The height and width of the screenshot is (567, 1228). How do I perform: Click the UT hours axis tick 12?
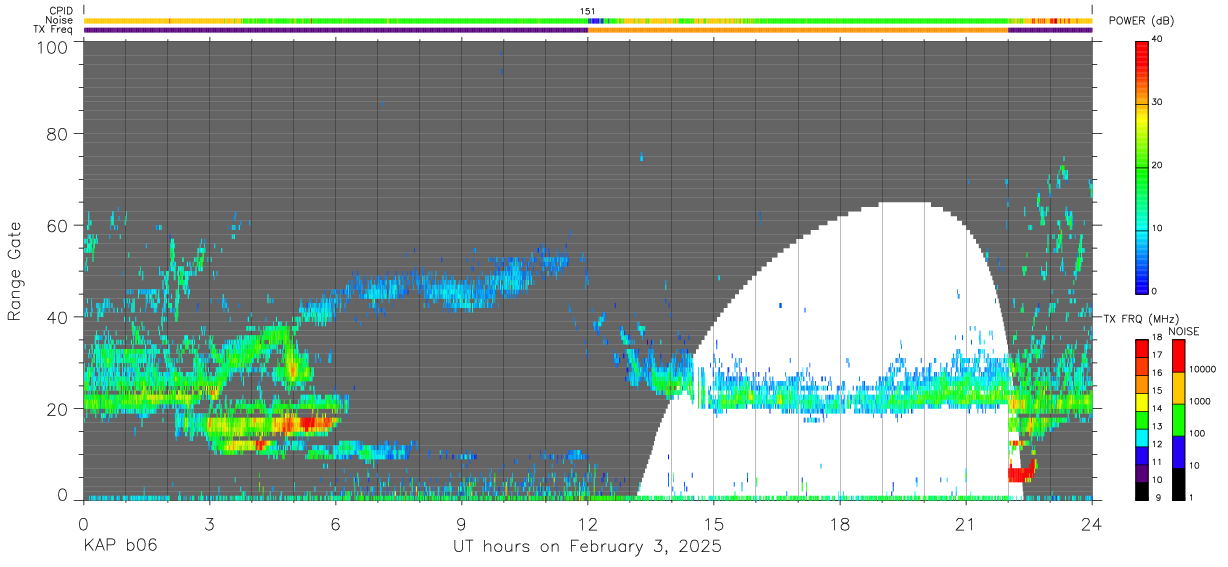588,525
